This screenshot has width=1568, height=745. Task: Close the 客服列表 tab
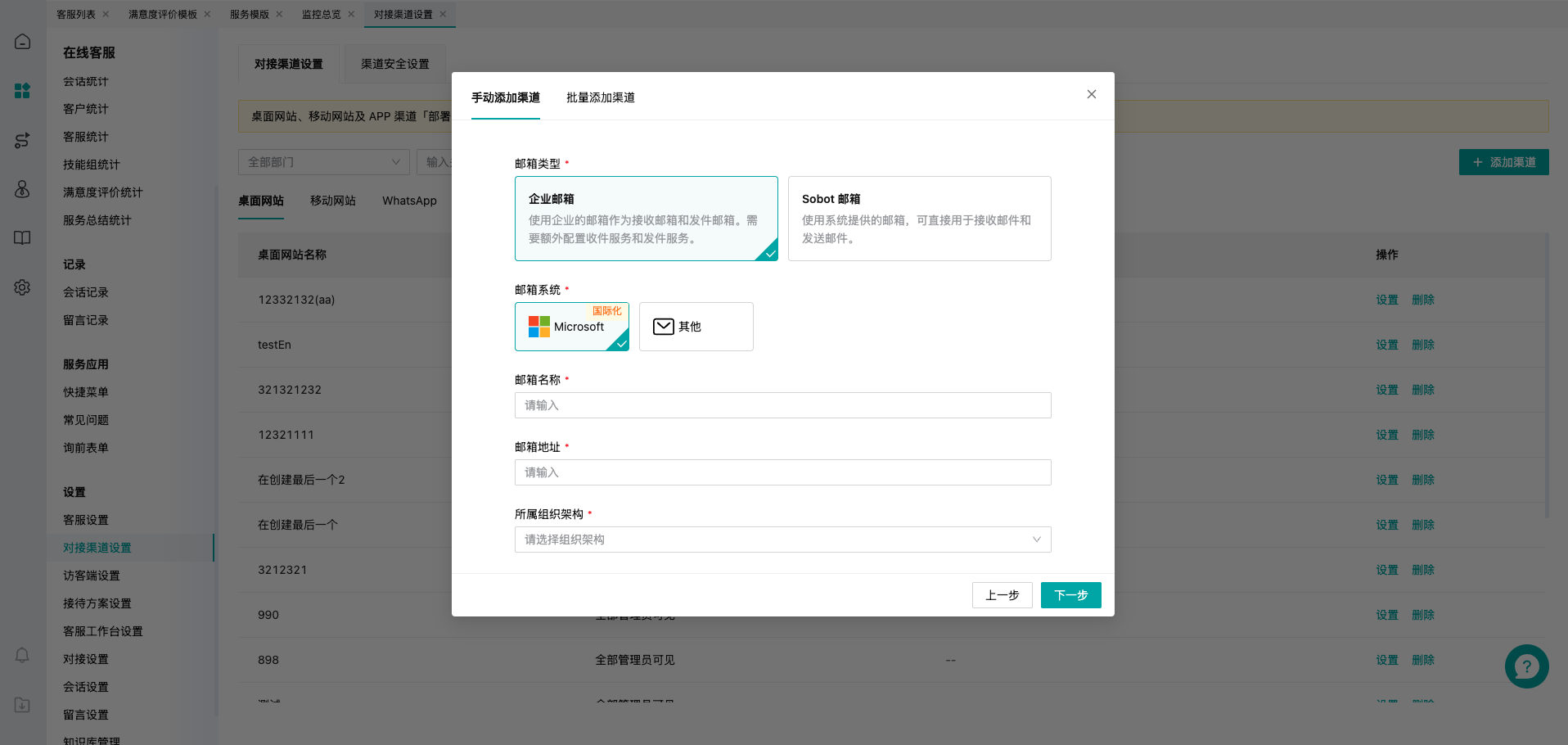click(106, 14)
